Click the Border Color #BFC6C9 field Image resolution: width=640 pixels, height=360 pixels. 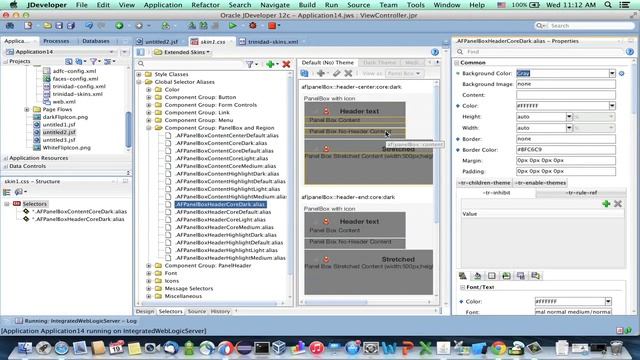click(x=566, y=150)
